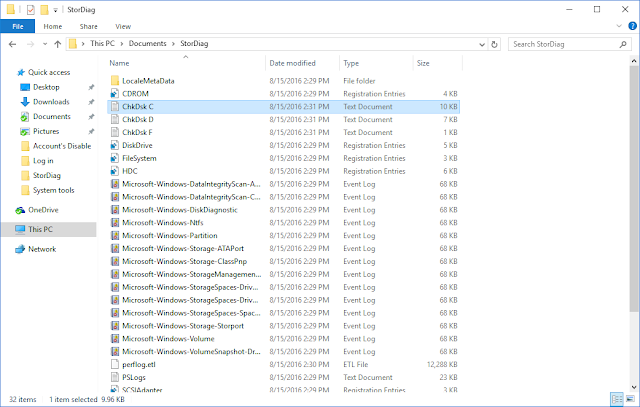
Task: Click the ChkDsk F text file icon
Action: (115, 132)
